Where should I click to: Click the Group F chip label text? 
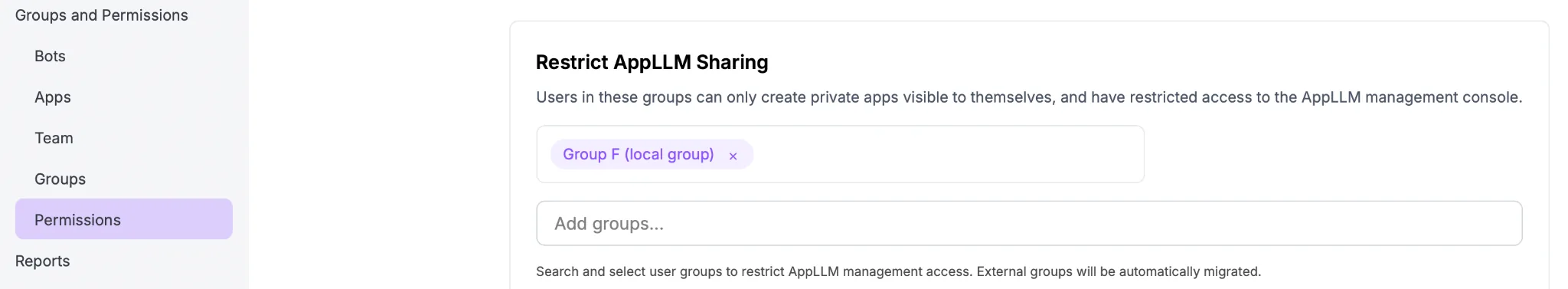point(638,154)
